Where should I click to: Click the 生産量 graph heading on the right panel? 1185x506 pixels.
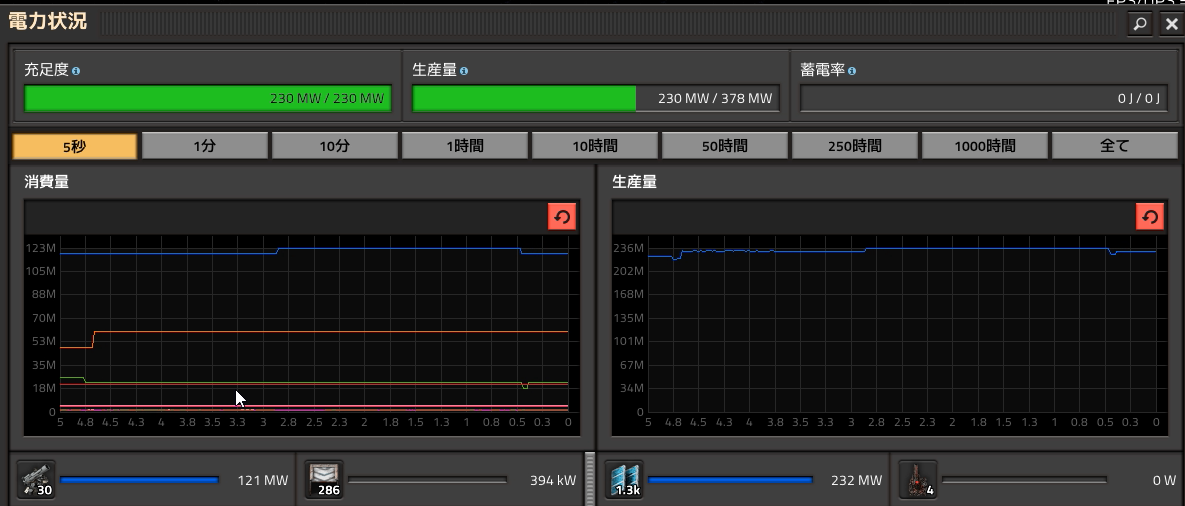(x=635, y=181)
